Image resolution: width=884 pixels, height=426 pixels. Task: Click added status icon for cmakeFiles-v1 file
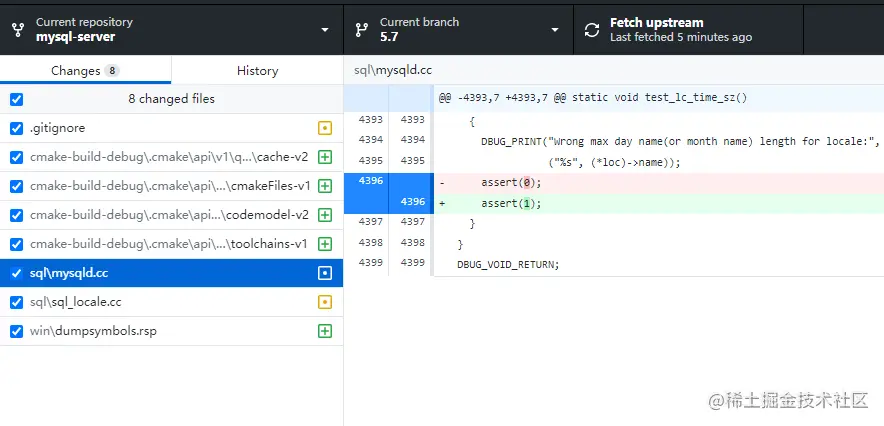[325, 186]
